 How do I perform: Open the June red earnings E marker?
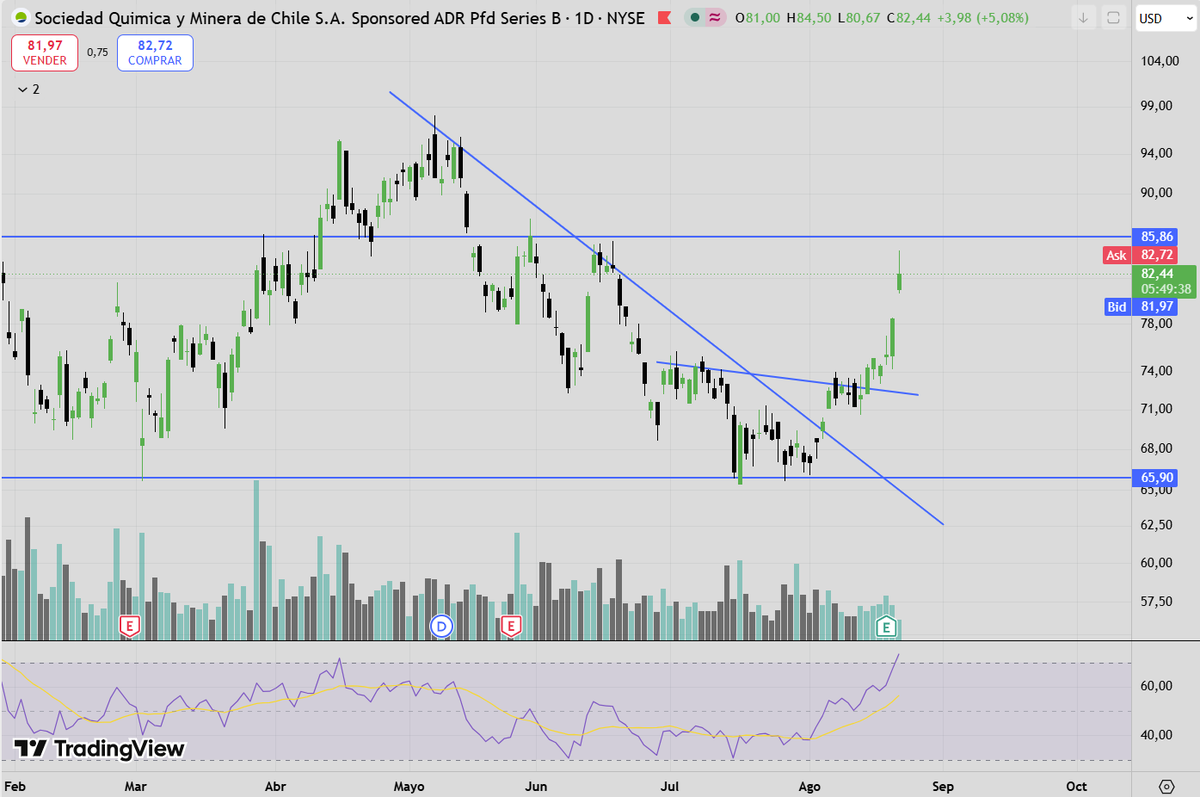click(511, 626)
